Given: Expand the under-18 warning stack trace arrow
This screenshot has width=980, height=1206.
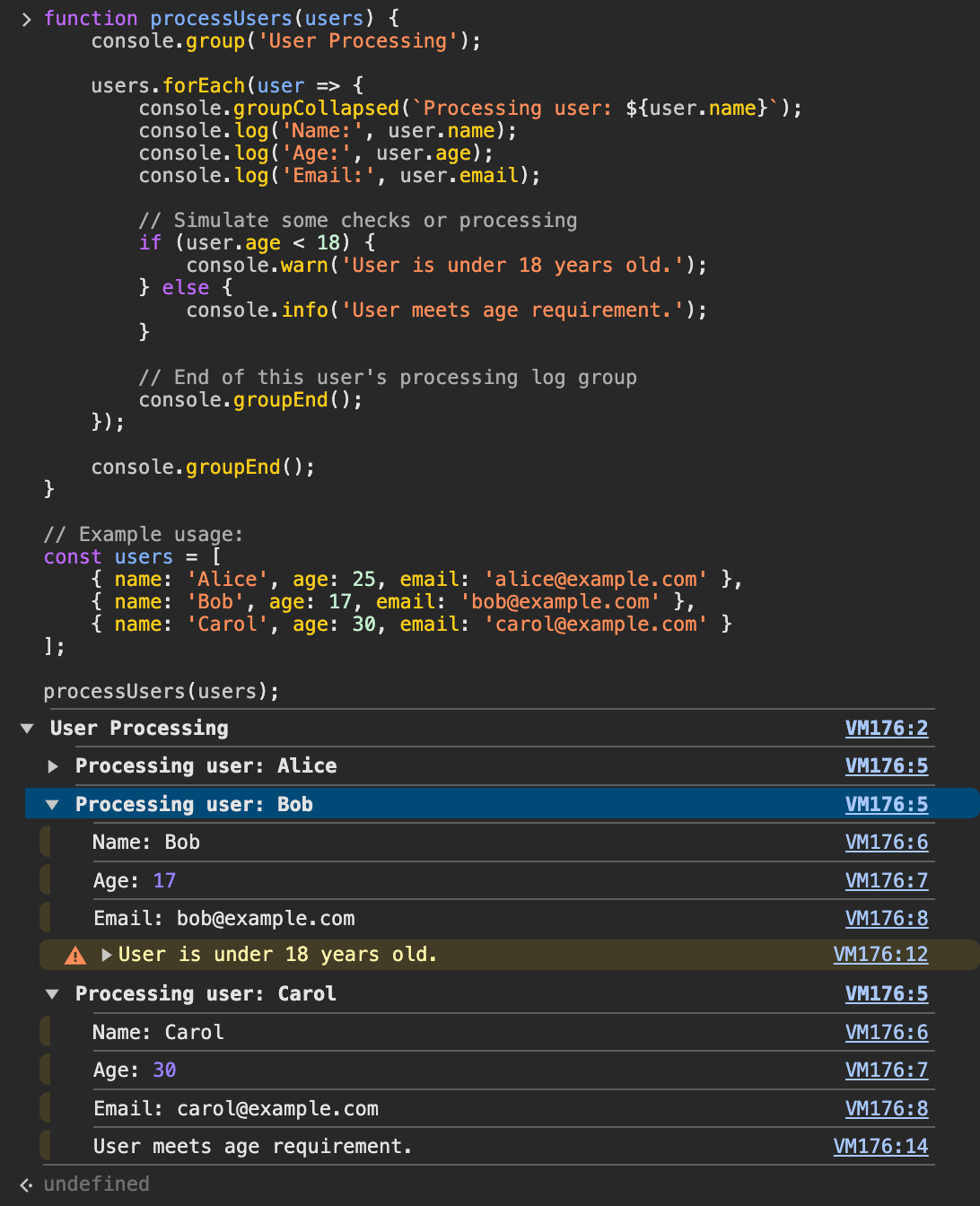Looking at the screenshot, I should [x=107, y=955].
